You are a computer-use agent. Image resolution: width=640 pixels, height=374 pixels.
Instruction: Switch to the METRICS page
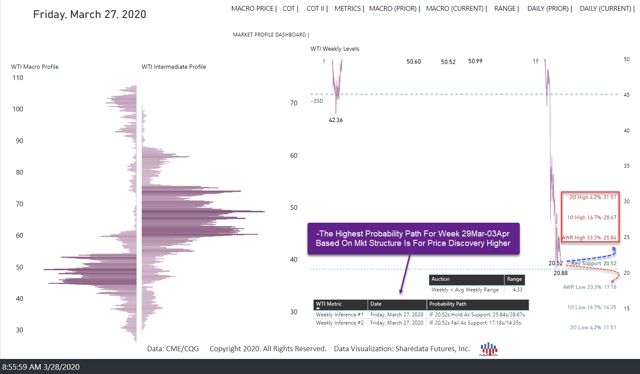click(x=348, y=9)
